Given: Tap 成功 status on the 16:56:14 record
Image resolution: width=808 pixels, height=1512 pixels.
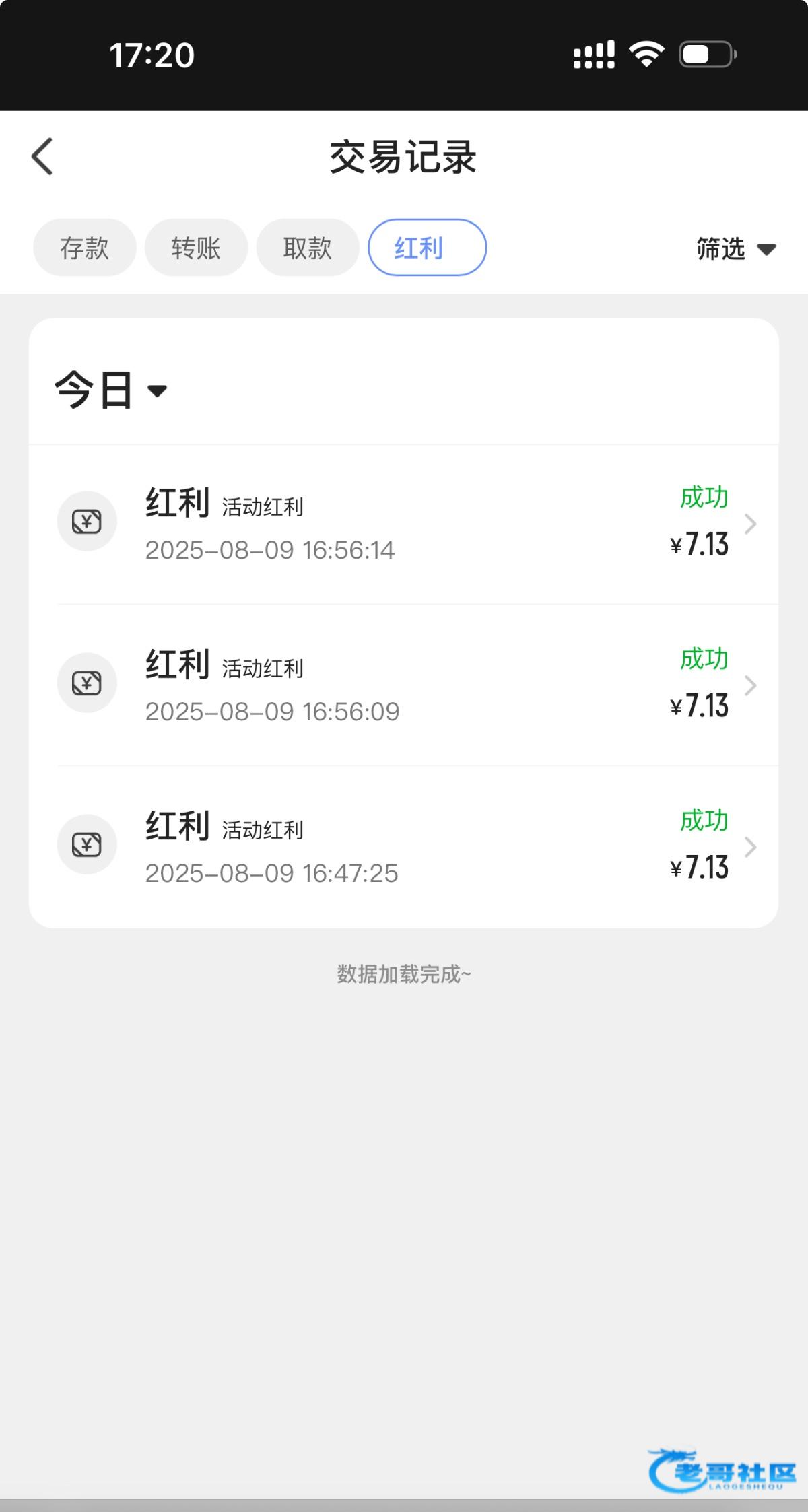Looking at the screenshot, I should click(x=704, y=497).
